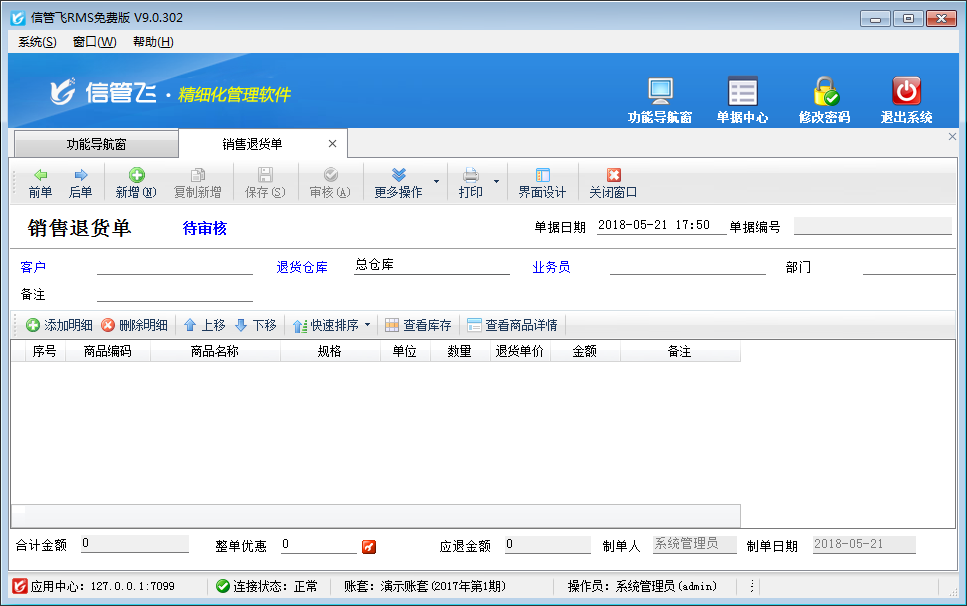Click 删除明细 to remove a line

134,325
